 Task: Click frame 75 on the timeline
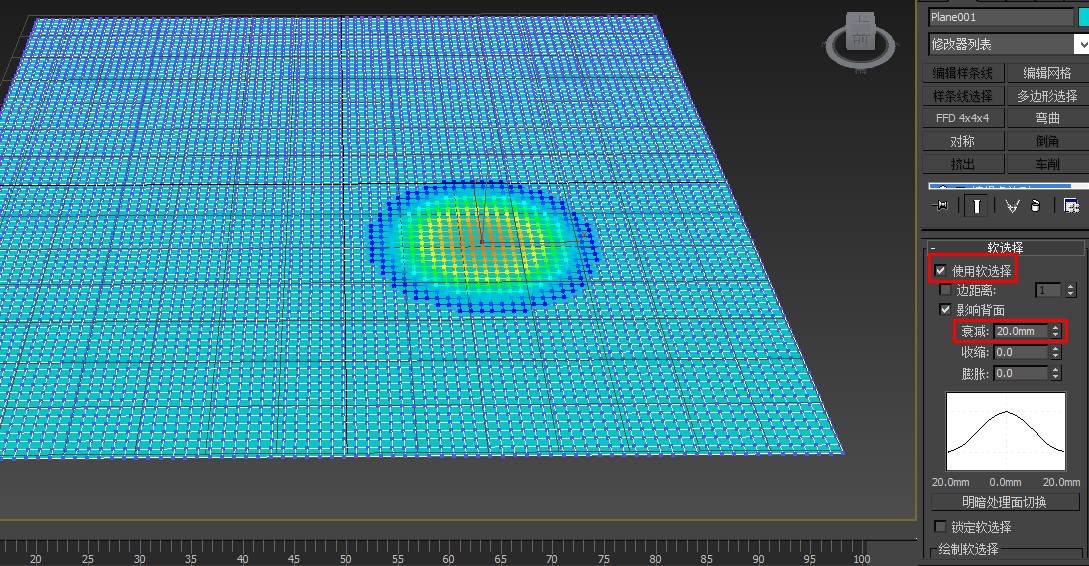click(x=604, y=558)
